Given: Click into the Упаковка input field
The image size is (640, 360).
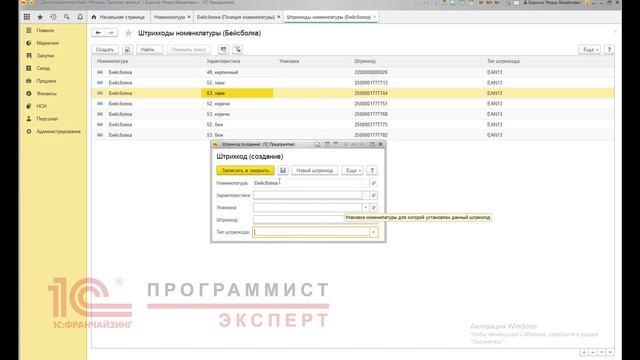Looking at the screenshot, I should 308,208.
